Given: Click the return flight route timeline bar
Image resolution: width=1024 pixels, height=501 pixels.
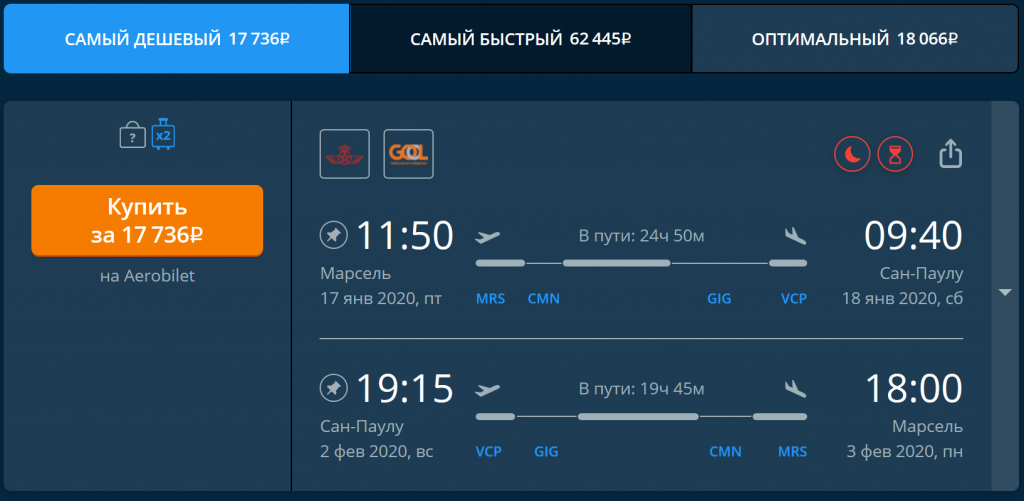Looking at the screenshot, I should click(641, 417).
